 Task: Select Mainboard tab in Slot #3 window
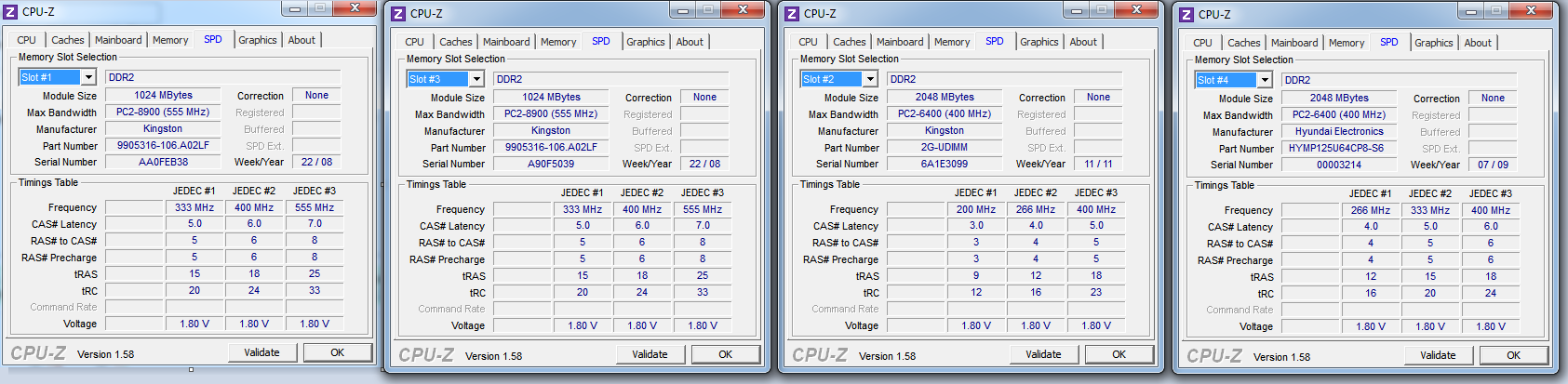pyautogui.click(x=506, y=42)
